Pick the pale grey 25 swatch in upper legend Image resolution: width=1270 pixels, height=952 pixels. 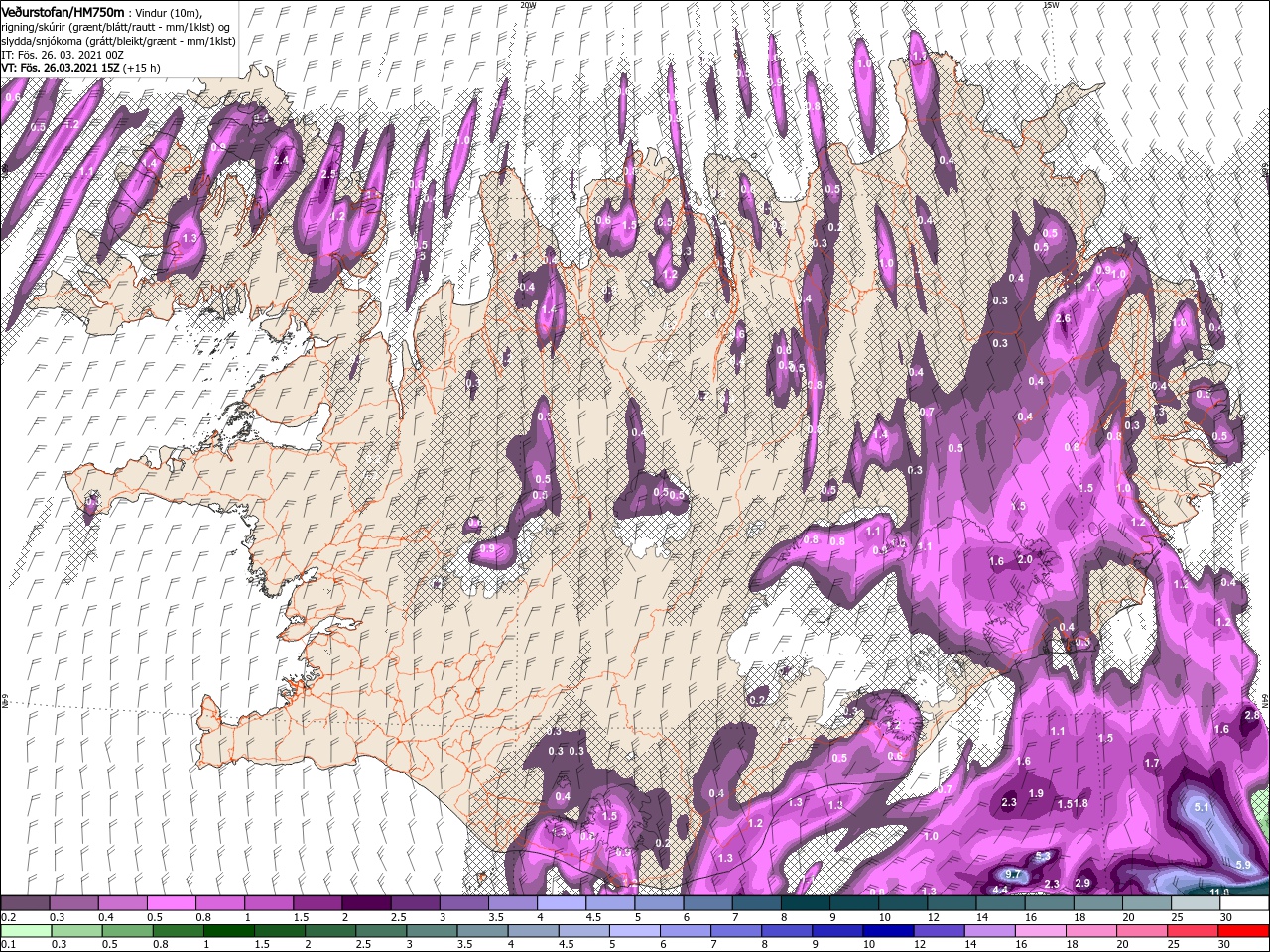coord(1197,903)
